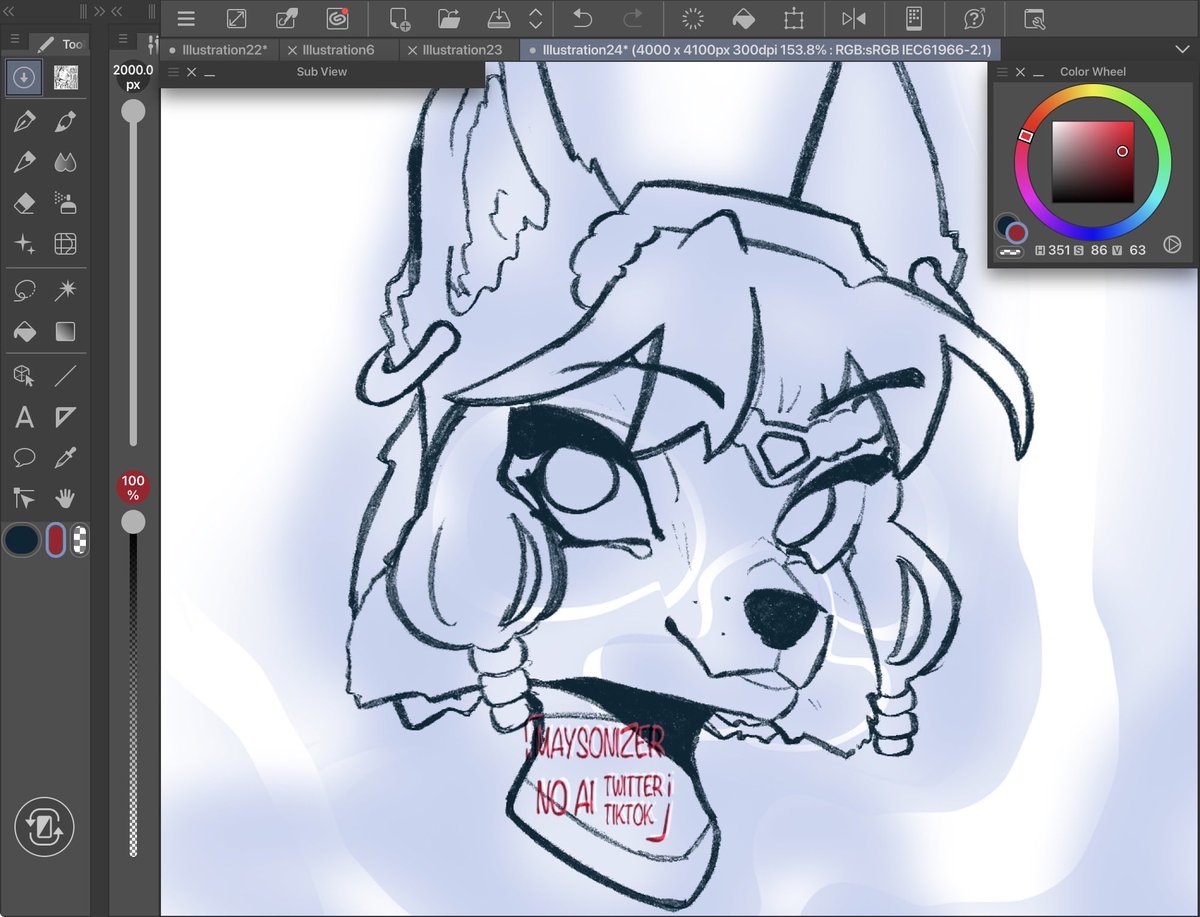
Task: Select the Lasso selection tool
Action: click(25, 291)
